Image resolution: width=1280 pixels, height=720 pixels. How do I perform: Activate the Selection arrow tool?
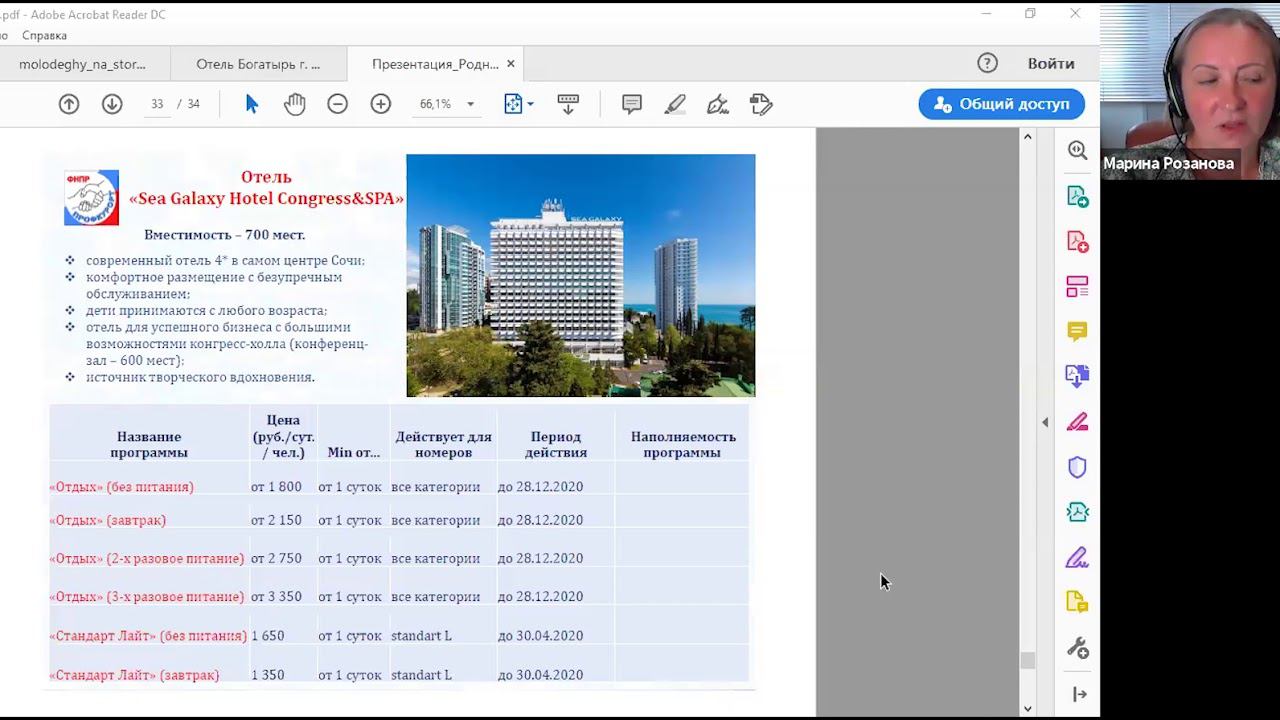tap(252, 104)
